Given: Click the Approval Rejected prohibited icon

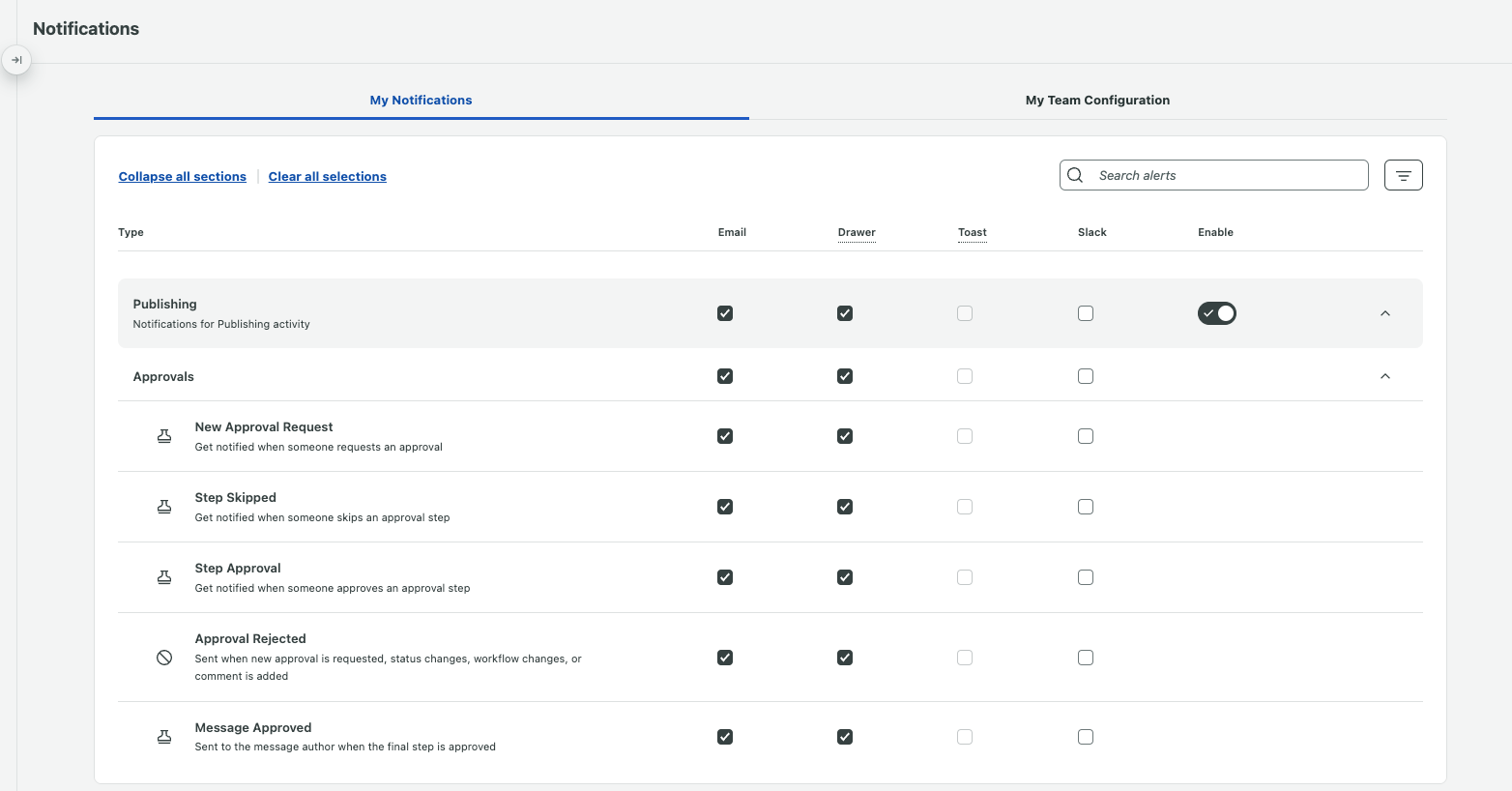Looking at the screenshot, I should pyautogui.click(x=164, y=658).
